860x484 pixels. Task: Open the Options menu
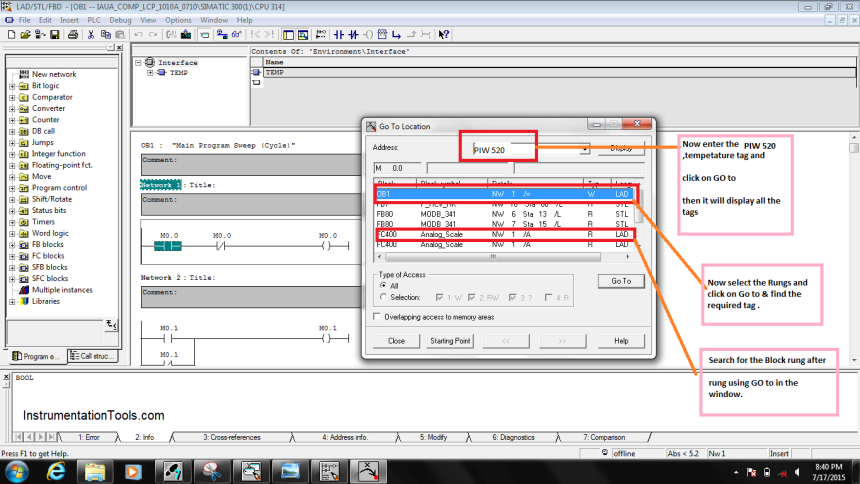178,20
